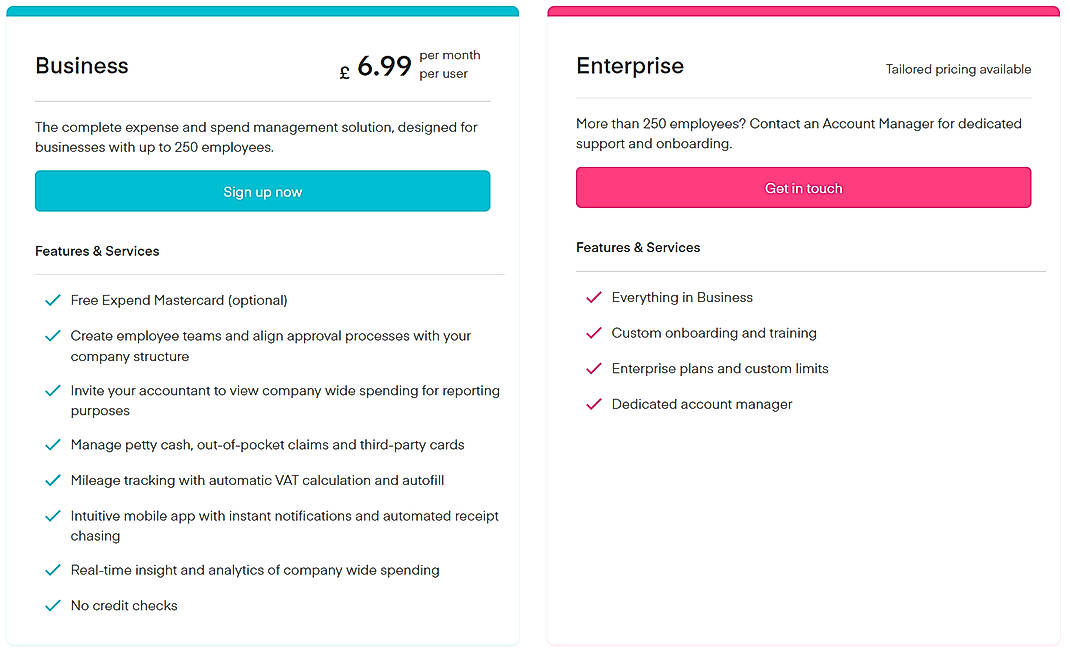Click the checkmark next to Invite your accountant feature

(x=52, y=391)
